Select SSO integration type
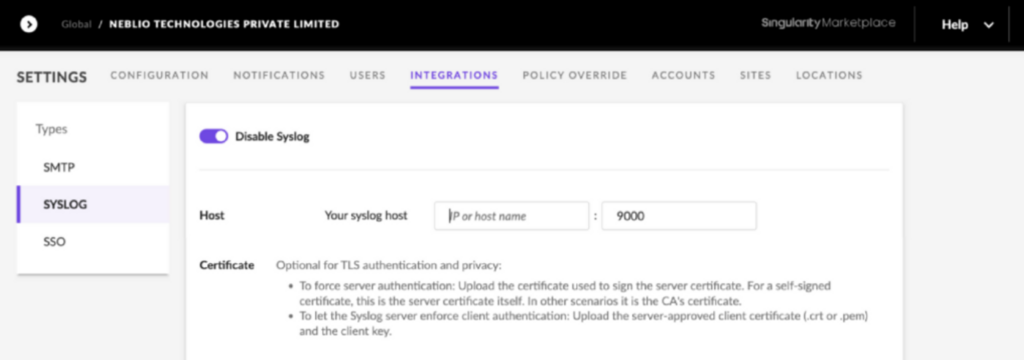The height and width of the screenshot is (360, 1024). point(93,242)
